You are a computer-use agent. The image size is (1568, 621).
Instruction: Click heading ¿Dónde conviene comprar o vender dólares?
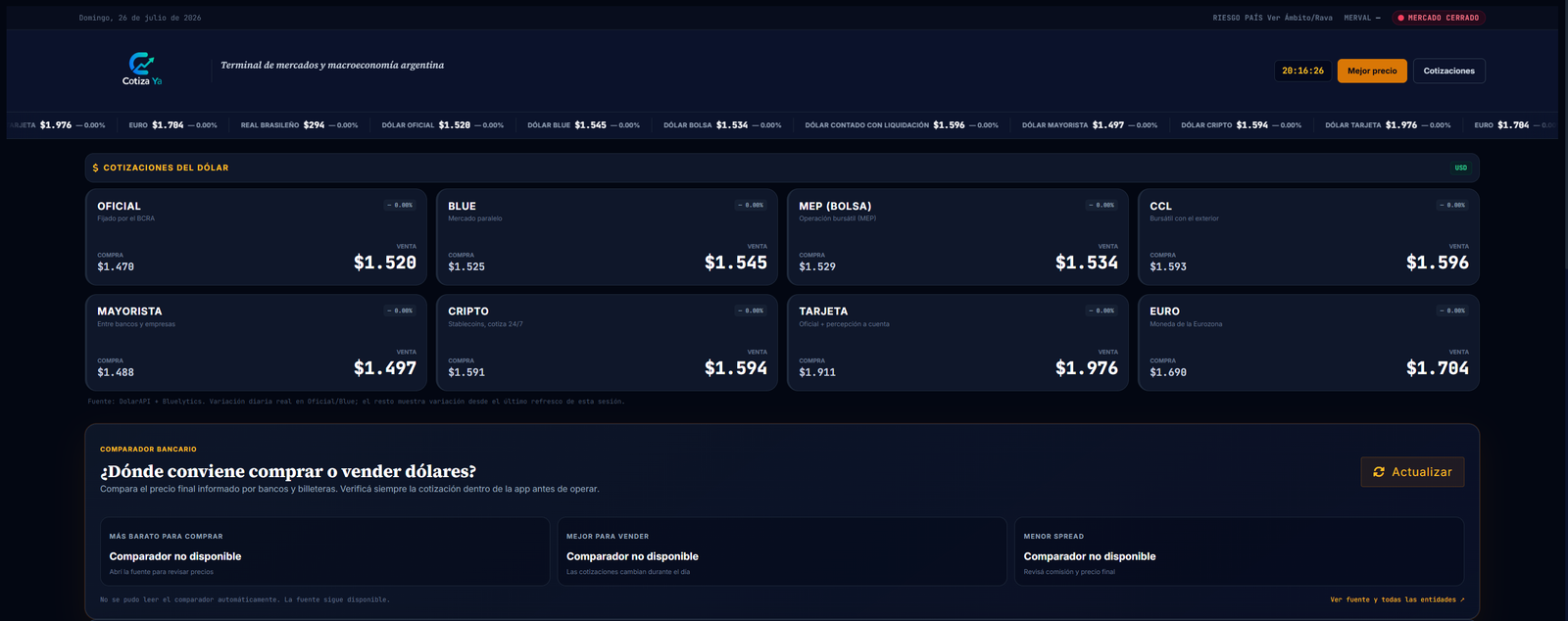pyautogui.click(x=288, y=471)
